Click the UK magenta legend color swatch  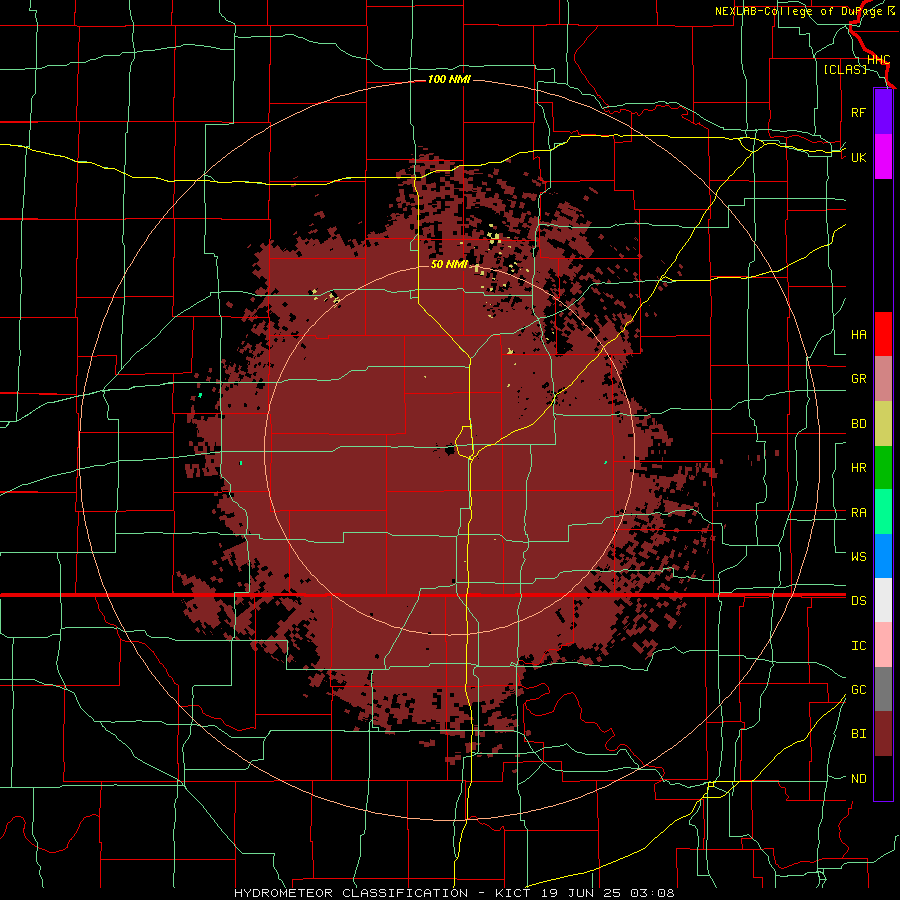click(883, 157)
